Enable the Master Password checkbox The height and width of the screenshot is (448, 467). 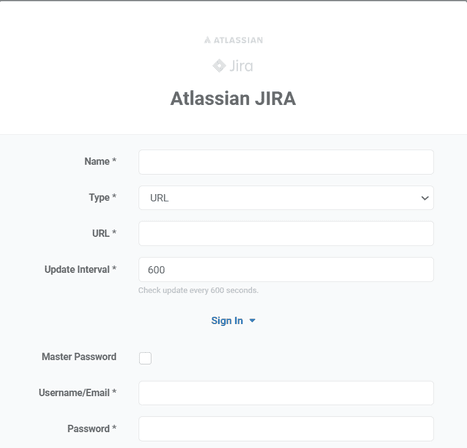click(x=145, y=358)
